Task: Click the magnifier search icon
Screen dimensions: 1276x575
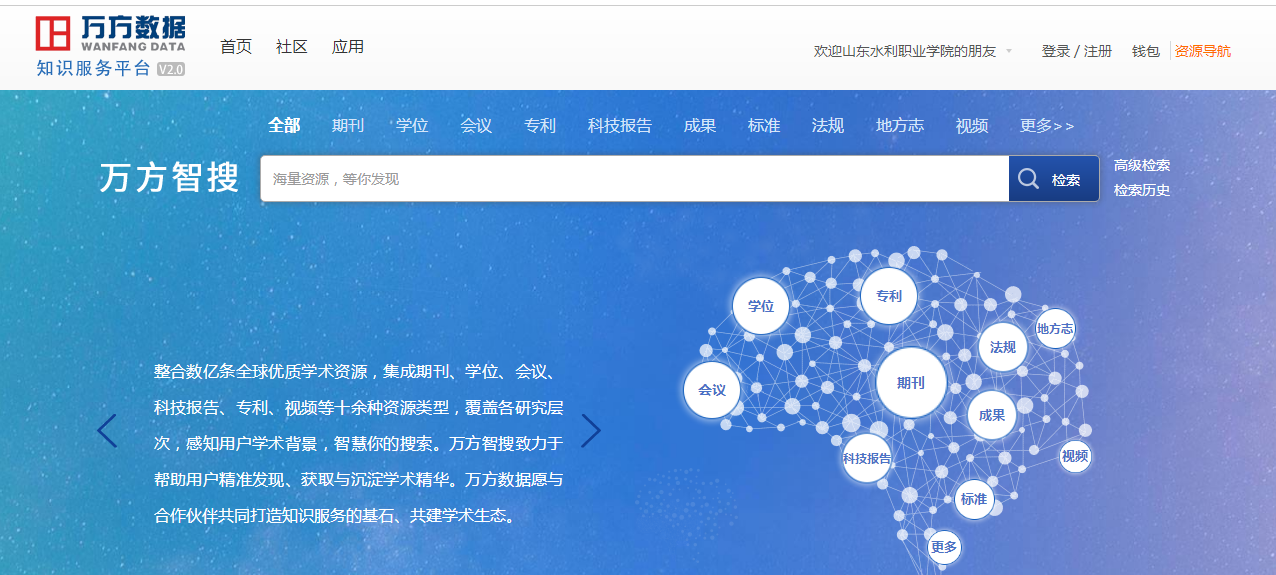Action: (1028, 179)
